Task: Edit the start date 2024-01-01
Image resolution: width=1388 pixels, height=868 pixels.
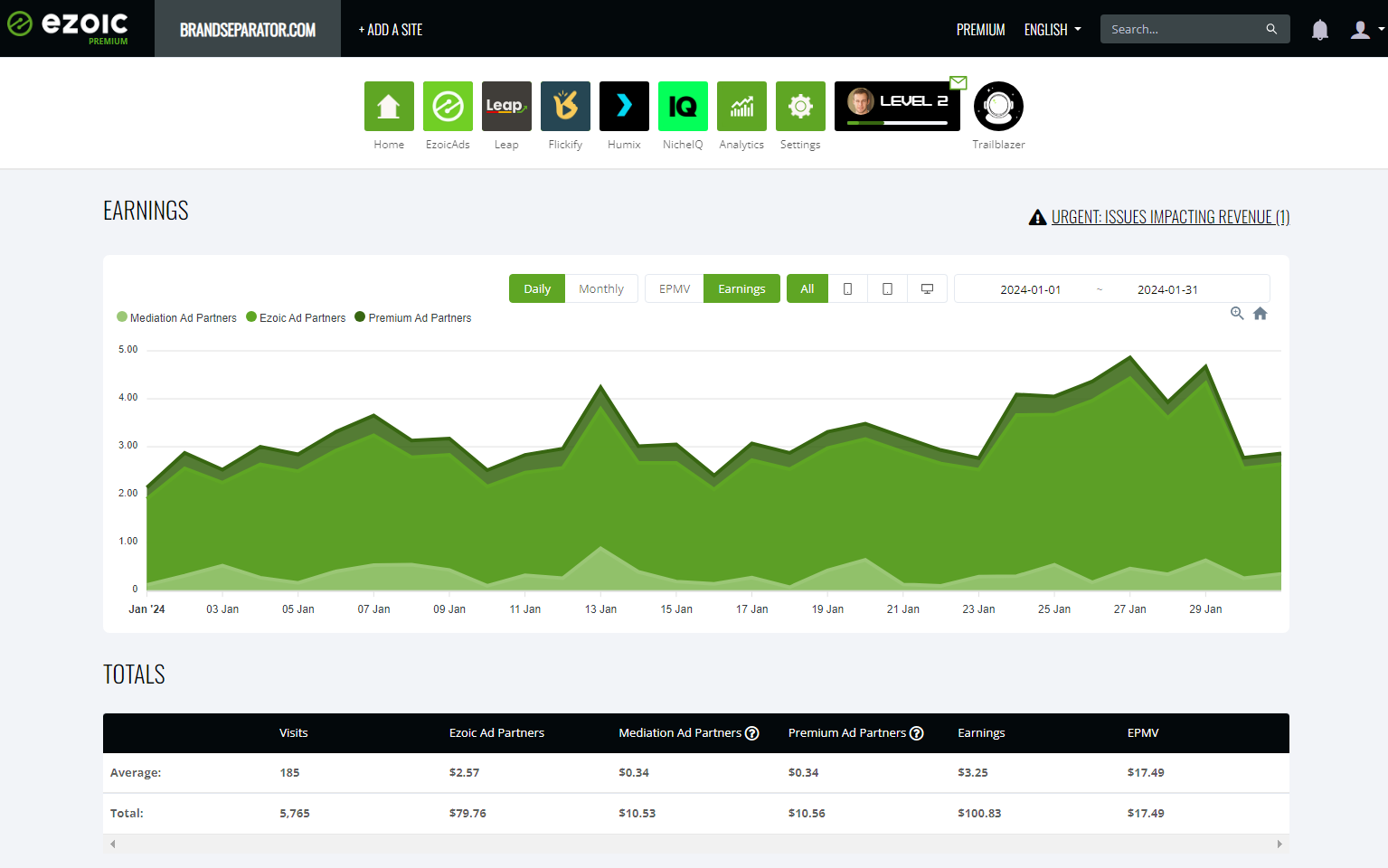Action: pyautogui.click(x=1030, y=289)
